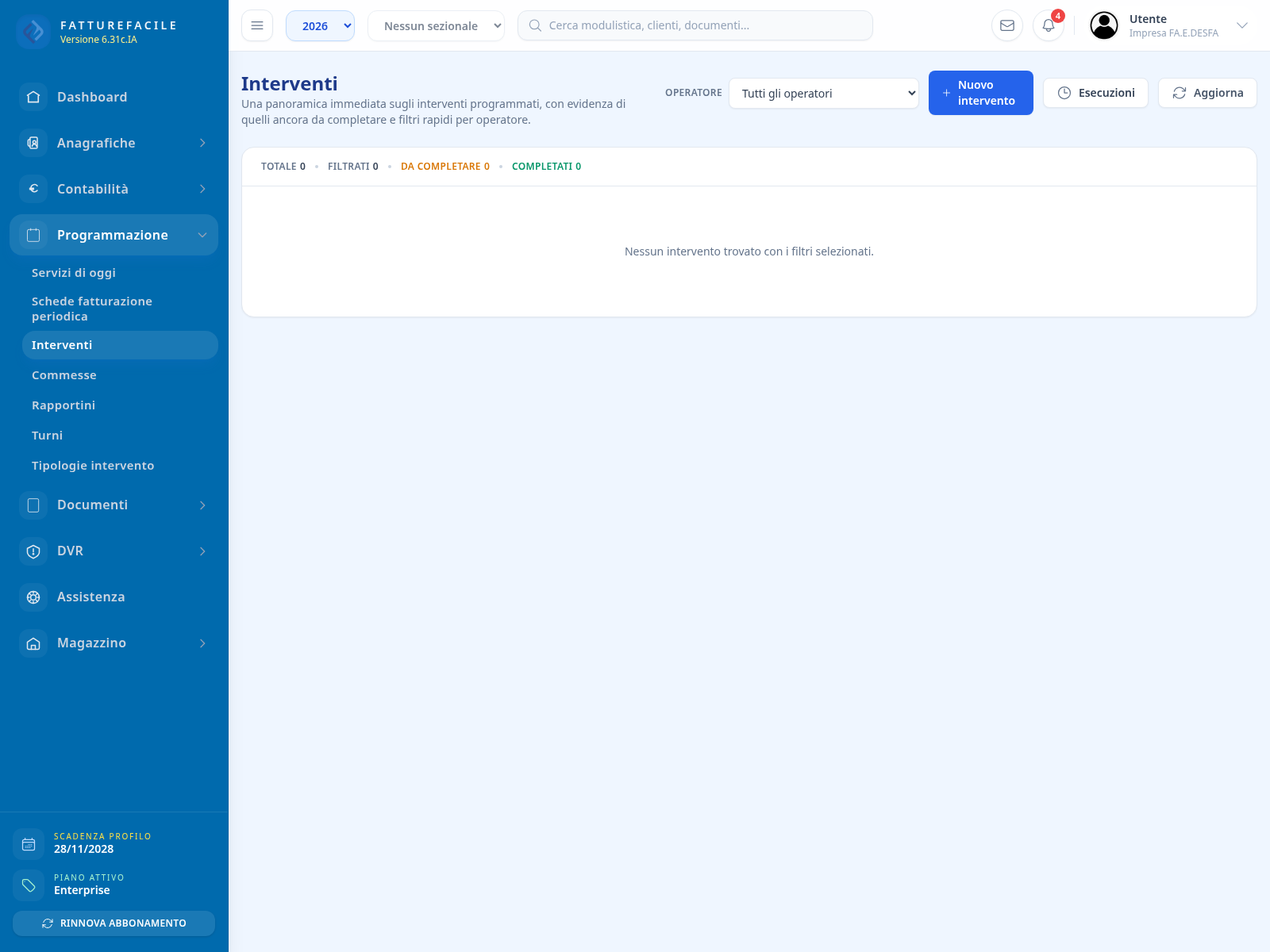The image size is (1270, 952).
Task: Click Rinnova abbonamento button
Action: click(x=114, y=923)
